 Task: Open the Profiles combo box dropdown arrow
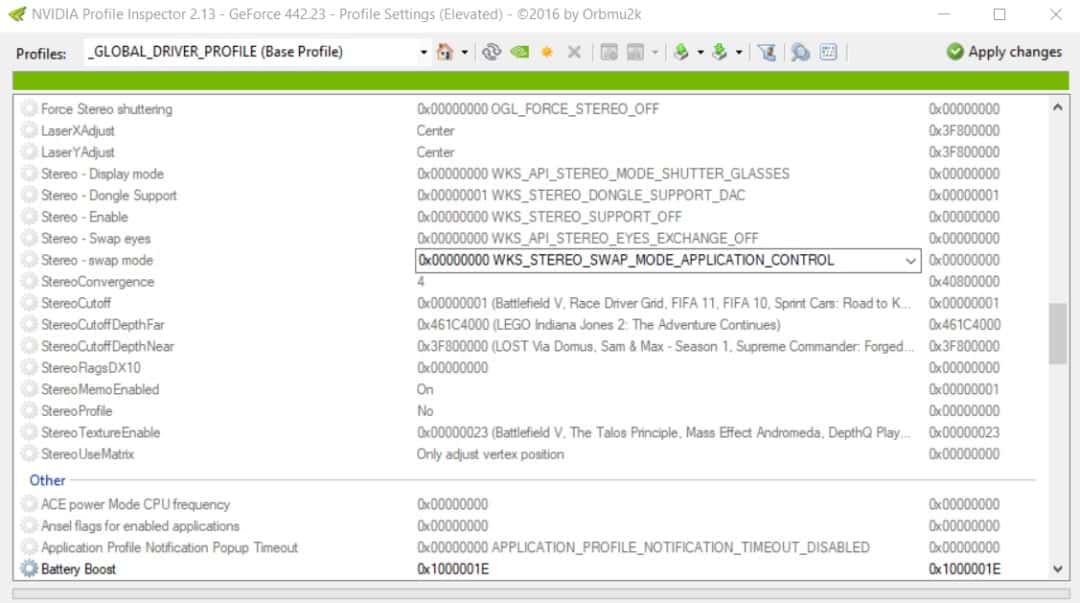click(423, 52)
